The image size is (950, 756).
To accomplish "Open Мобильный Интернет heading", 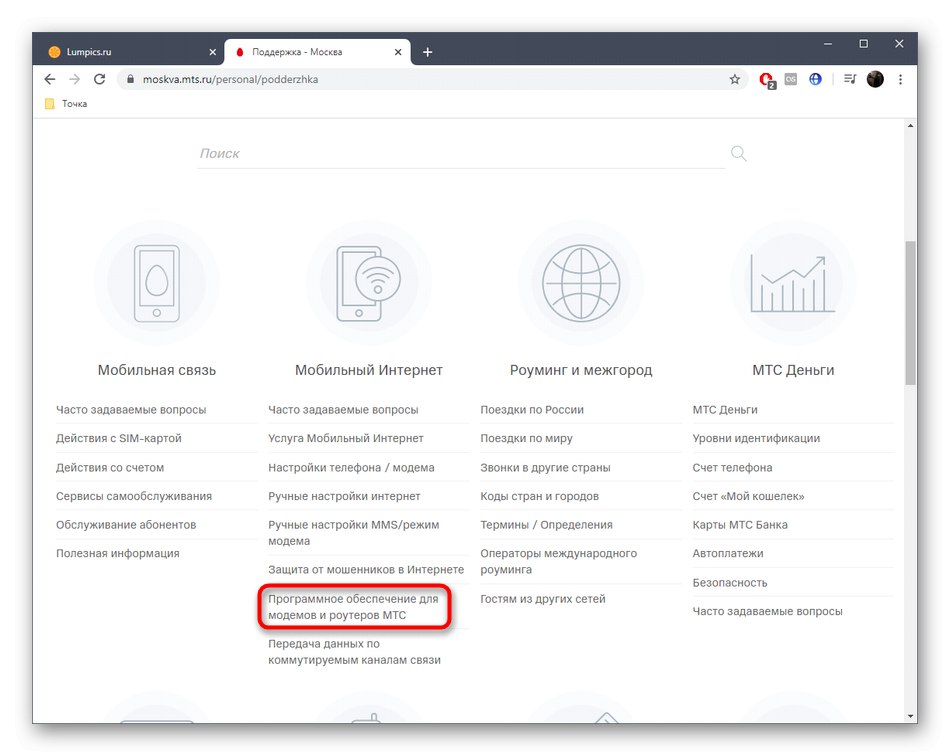I will (x=368, y=370).
